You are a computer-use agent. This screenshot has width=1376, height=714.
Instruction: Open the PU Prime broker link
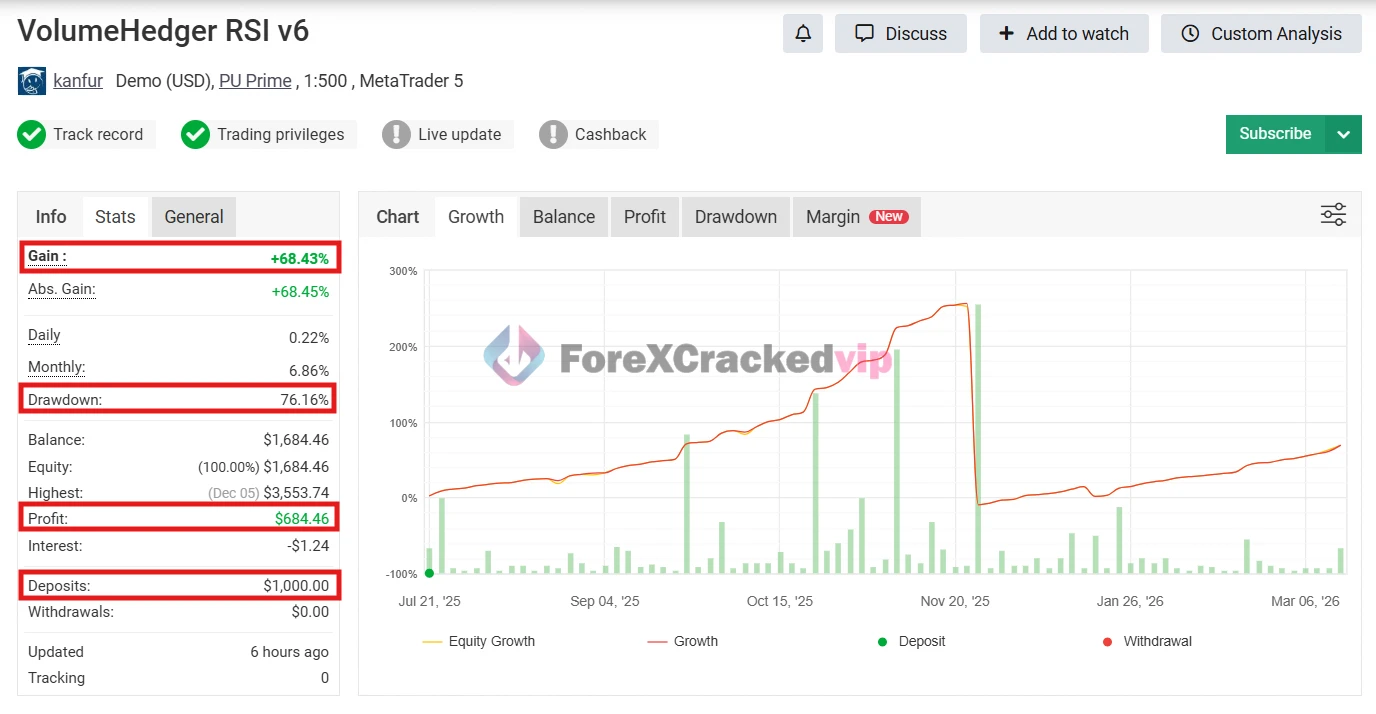(255, 81)
